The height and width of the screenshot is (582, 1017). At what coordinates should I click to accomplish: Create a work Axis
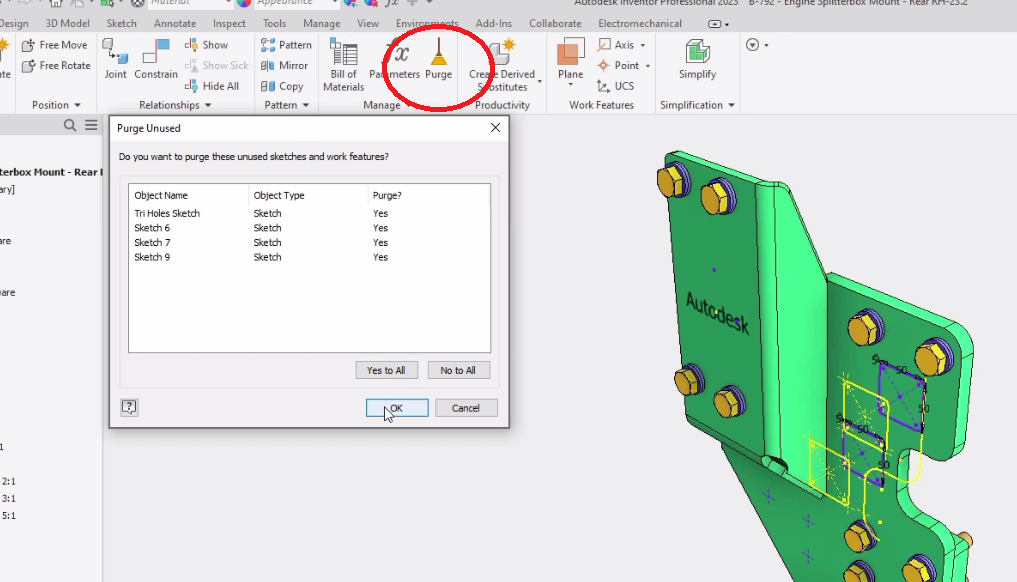tap(616, 45)
